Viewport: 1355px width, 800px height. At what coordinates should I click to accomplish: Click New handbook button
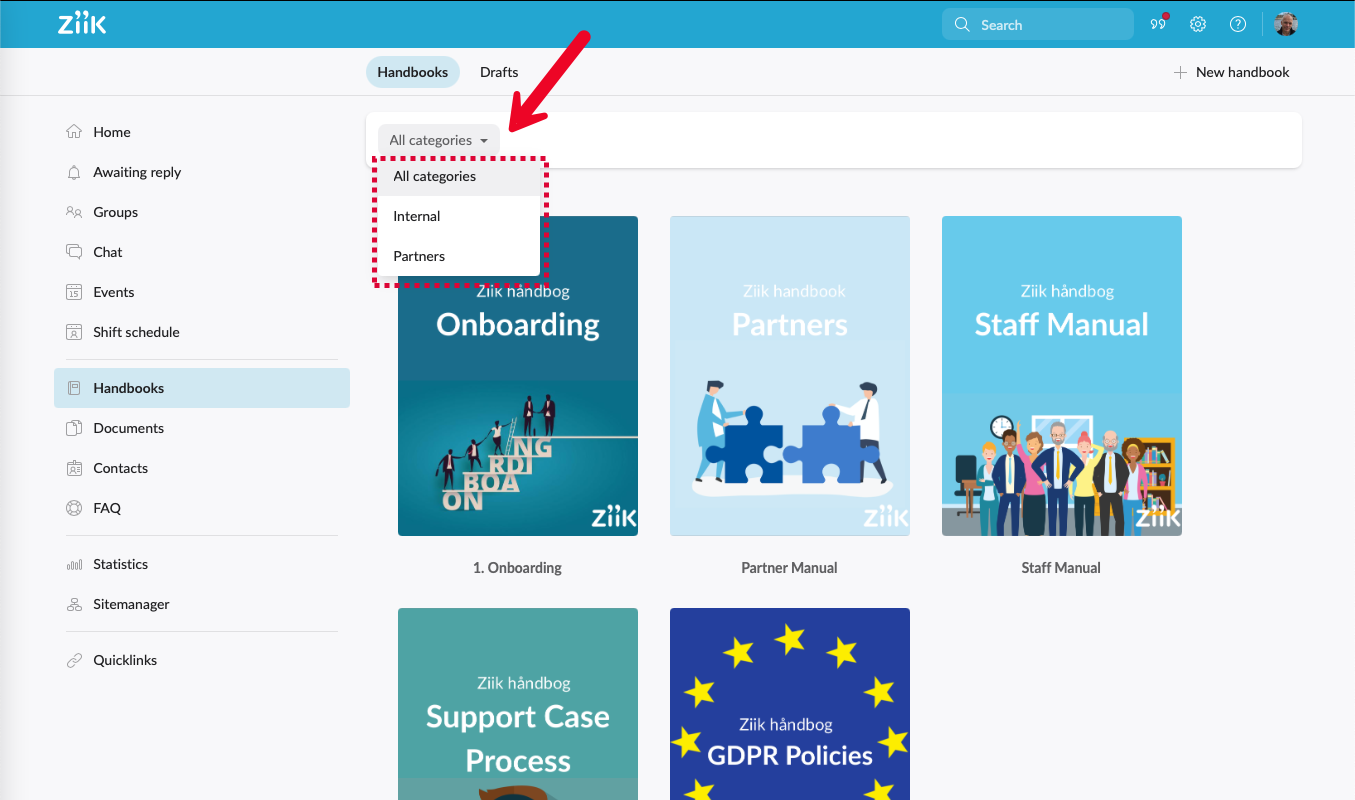(x=1231, y=72)
